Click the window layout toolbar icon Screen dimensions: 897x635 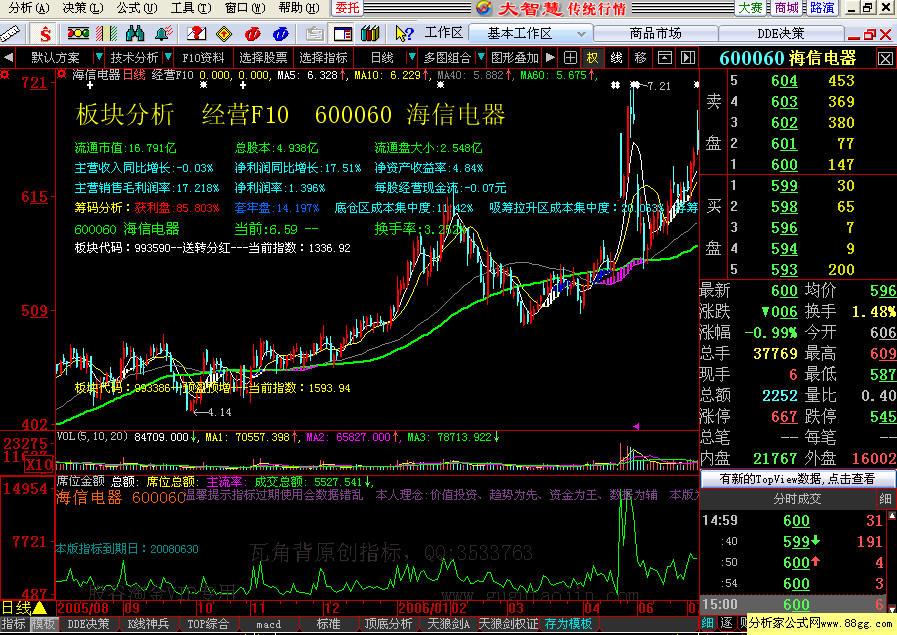tap(343, 34)
